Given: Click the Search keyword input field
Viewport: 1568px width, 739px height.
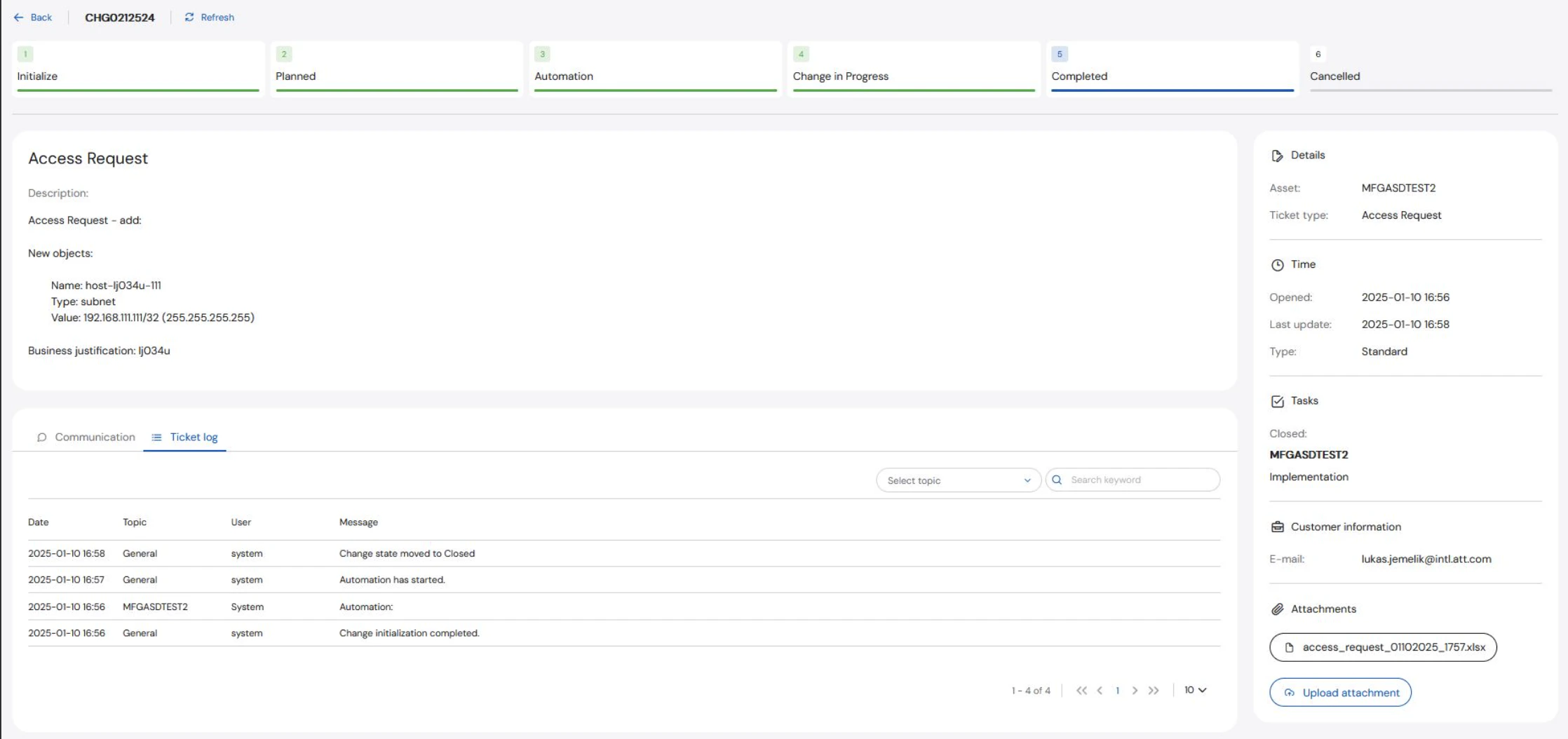Looking at the screenshot, I should pos(1133,480).
